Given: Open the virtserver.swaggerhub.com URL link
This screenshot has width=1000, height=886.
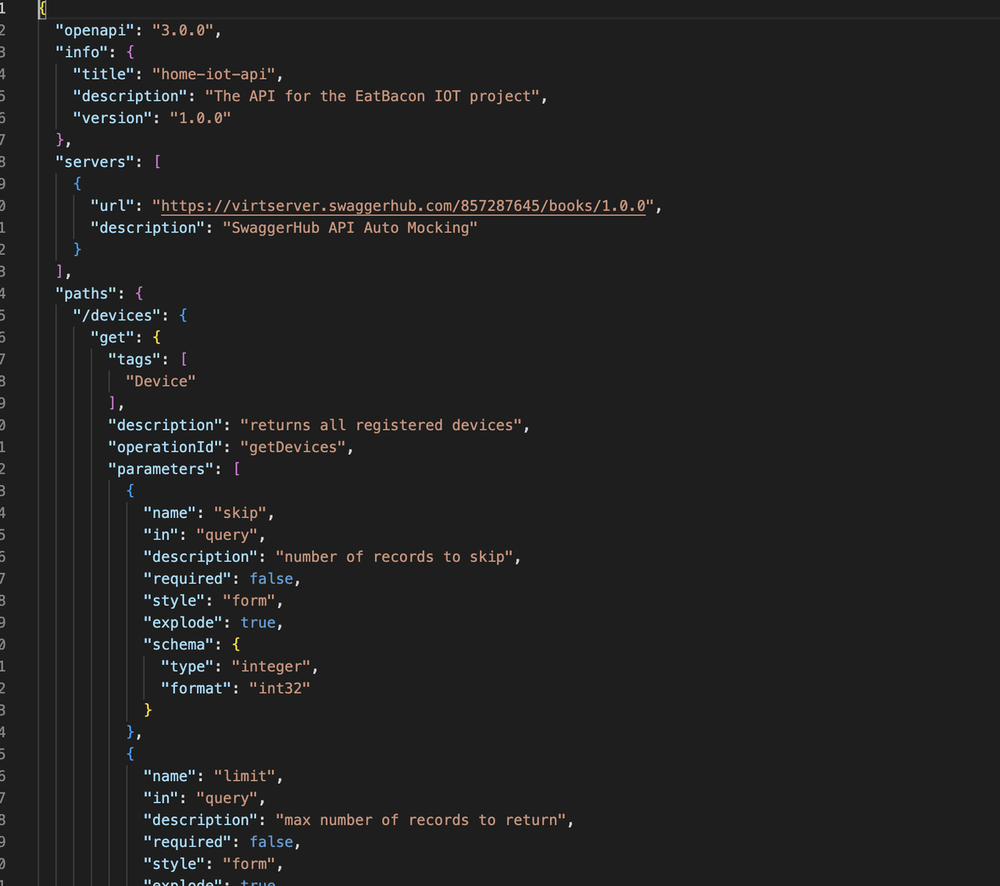Looking at the screenshot, I should click(406, 206).
